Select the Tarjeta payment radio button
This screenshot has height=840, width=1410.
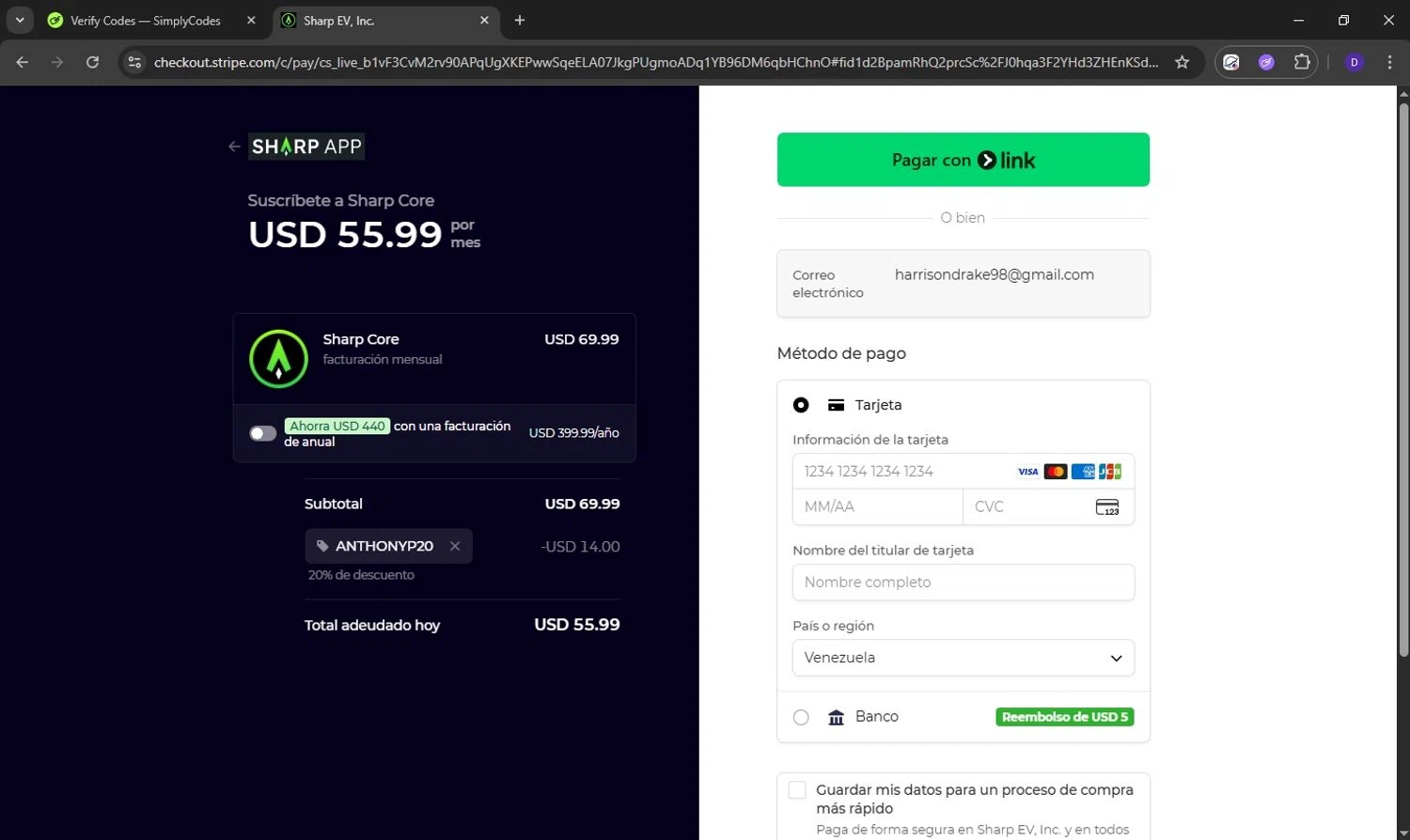pos(801,405)
